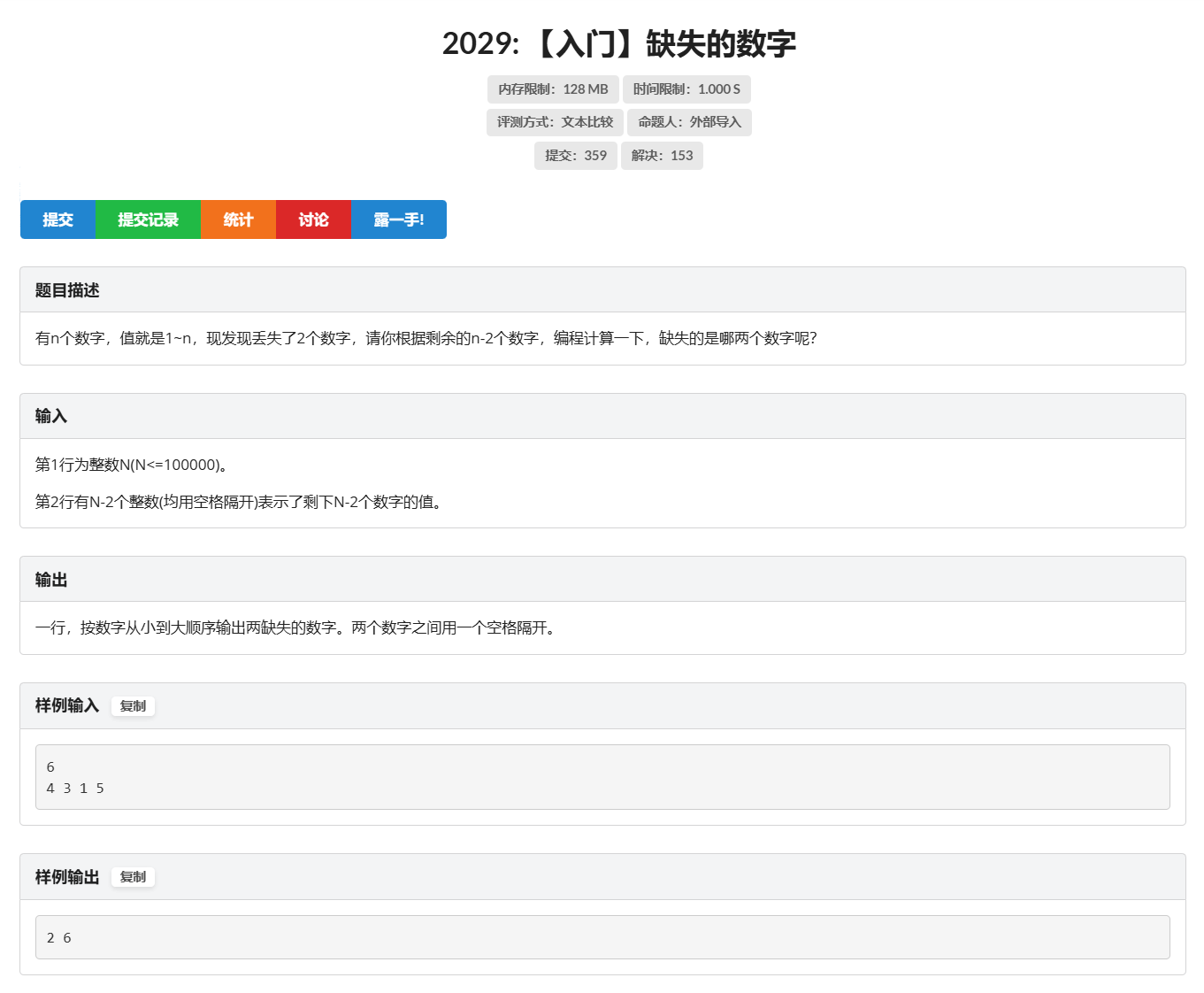Click the 评测方式 文本比较 badge

[x=555, y=122]
